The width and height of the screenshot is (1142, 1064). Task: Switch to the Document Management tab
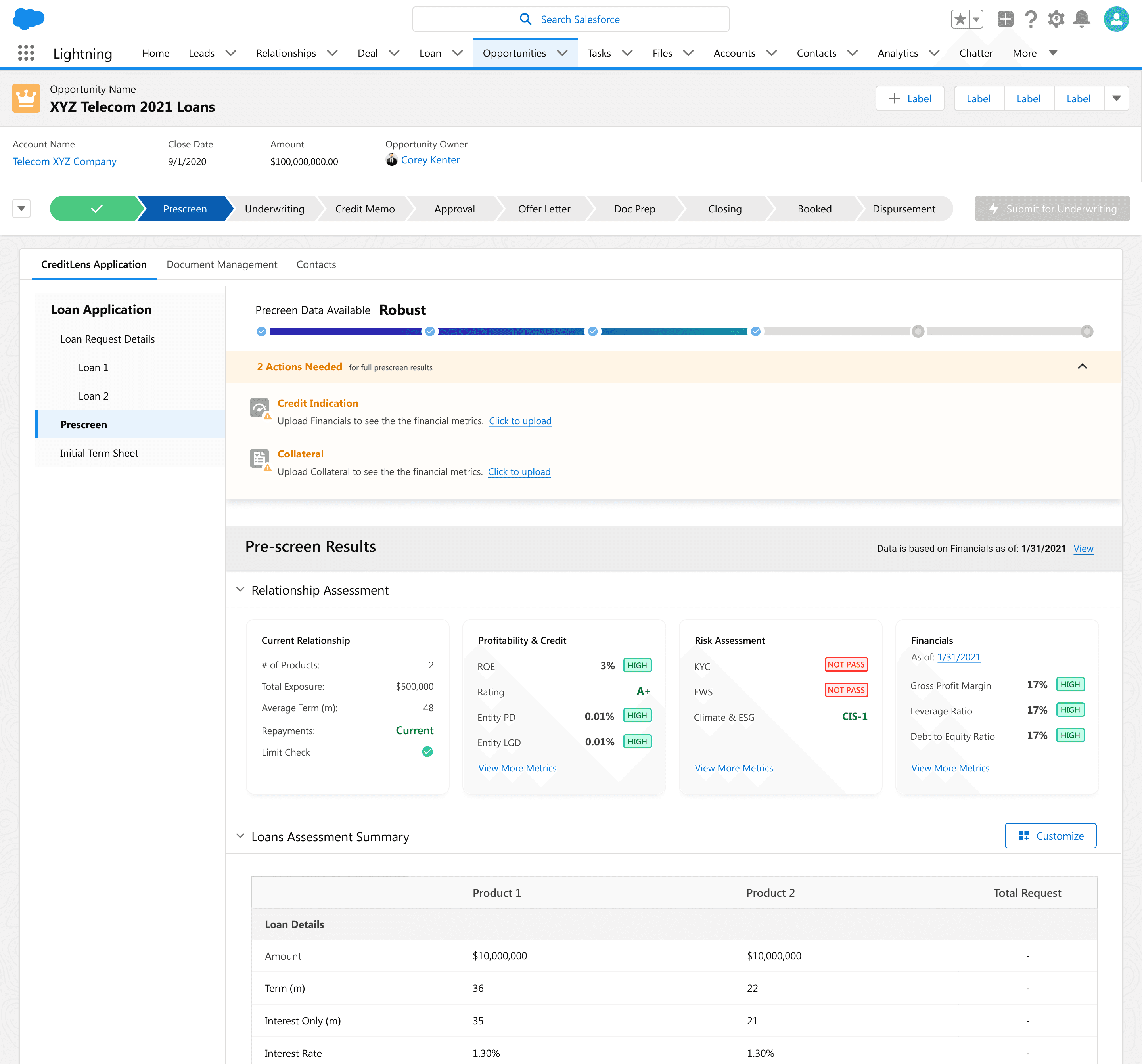point(222,265)
